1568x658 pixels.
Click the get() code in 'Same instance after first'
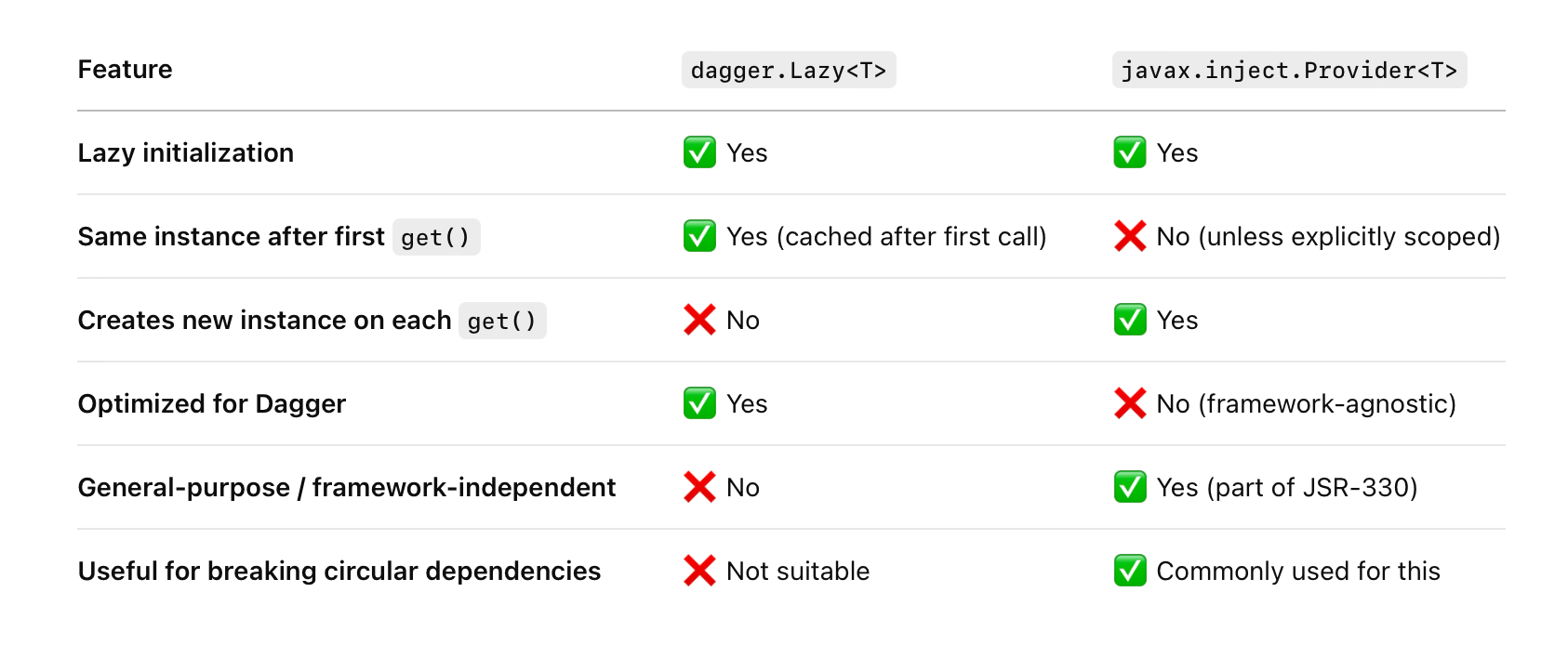click(436, 237)
